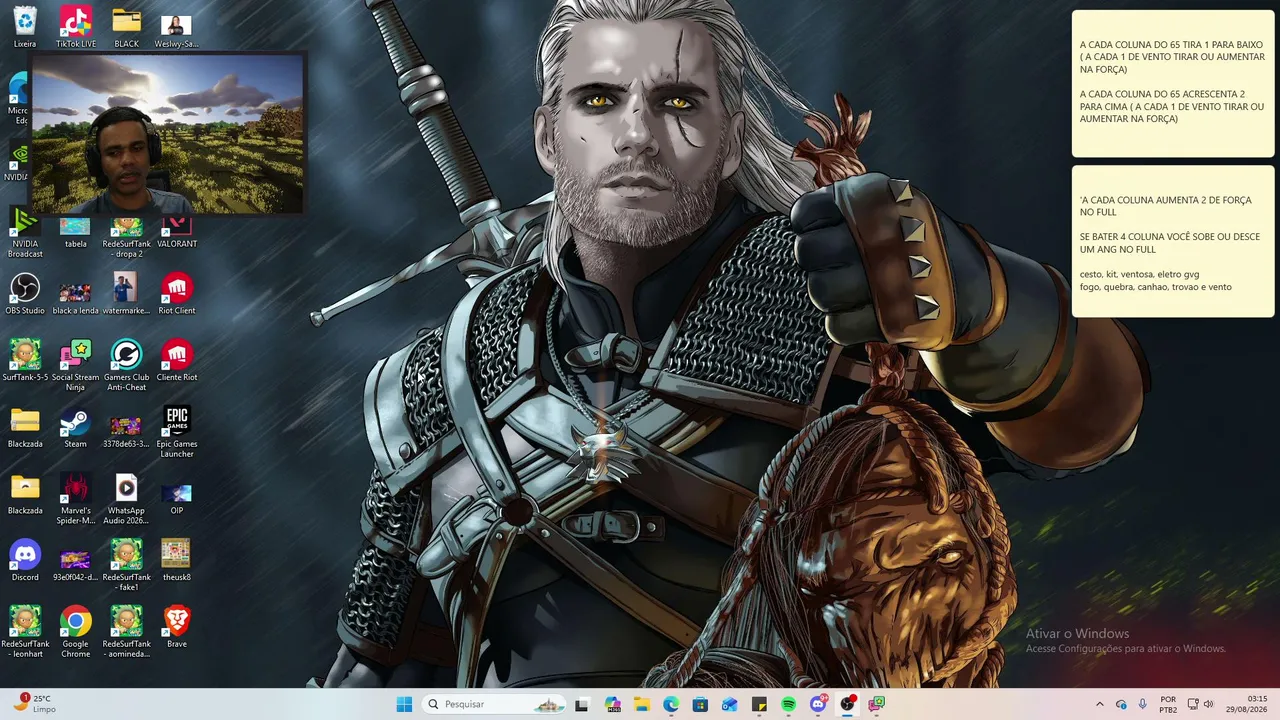This screenshot has width=1280, height=720.
Task: Select the Riot Client desktop shortcut
Action: [176, 294]
